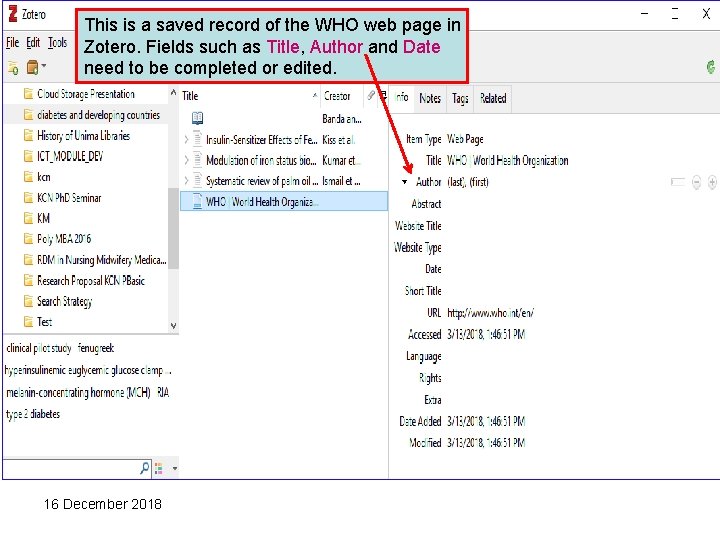The height and width of the screenshot is (540, 720).
Task: Add another author with plus button
Action: pyautogui.click(x=712, y=182)
